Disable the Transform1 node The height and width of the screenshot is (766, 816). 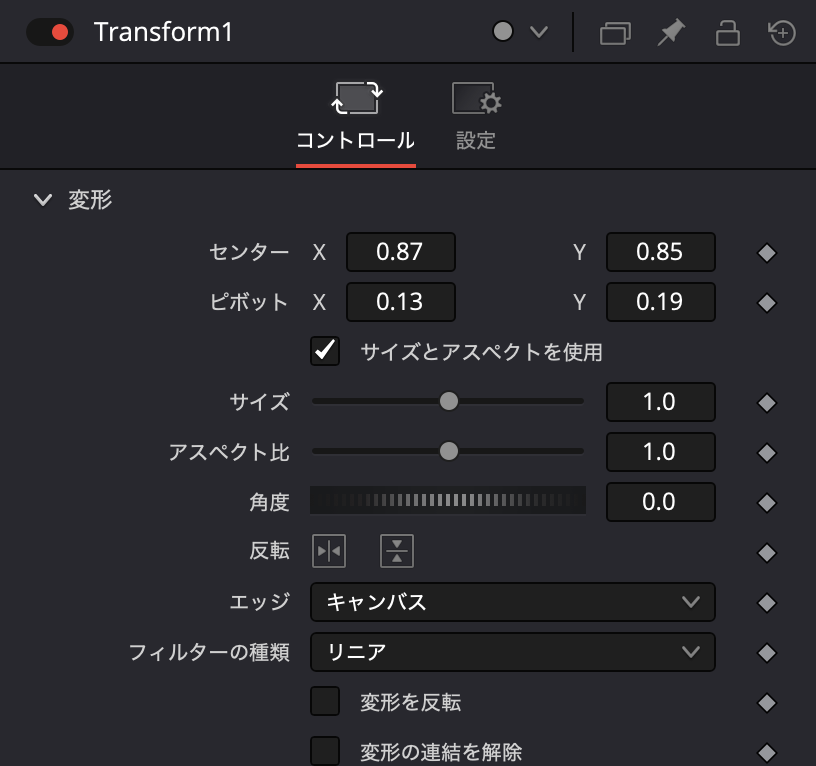(49, 31)
